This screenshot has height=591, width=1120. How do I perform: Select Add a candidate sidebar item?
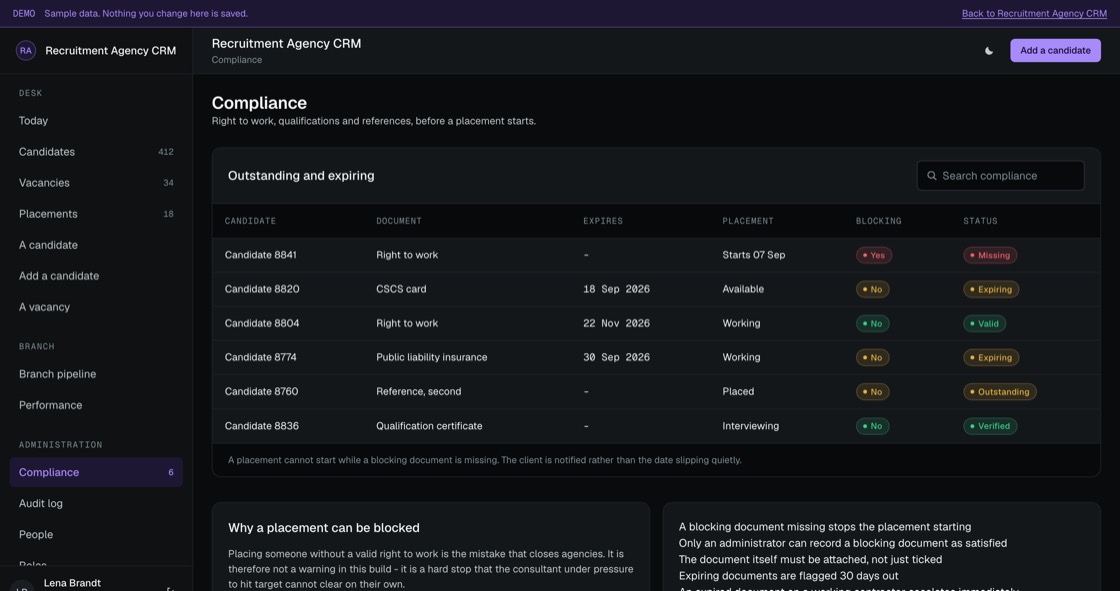[x=96, y=276]
